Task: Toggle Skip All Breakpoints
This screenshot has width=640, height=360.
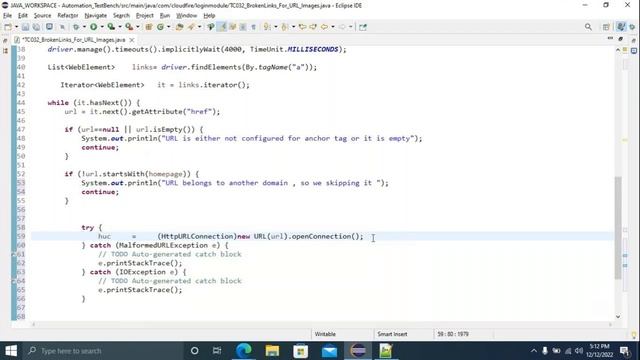Action: point(62,27)
